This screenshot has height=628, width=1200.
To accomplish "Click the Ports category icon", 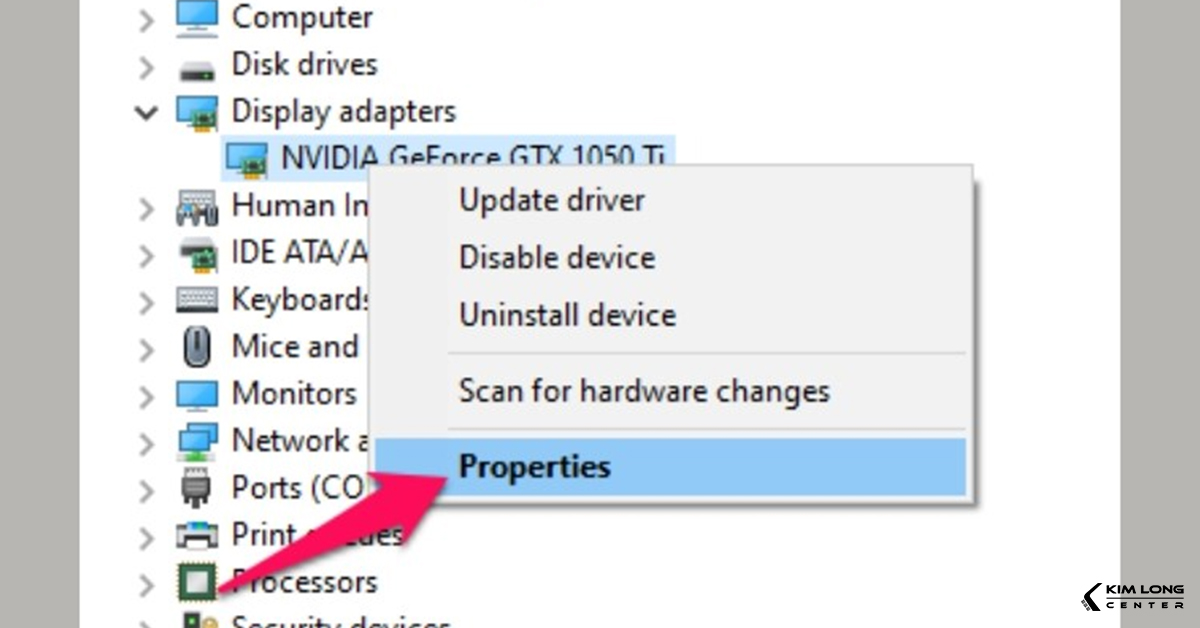I will tap(197, 489).
